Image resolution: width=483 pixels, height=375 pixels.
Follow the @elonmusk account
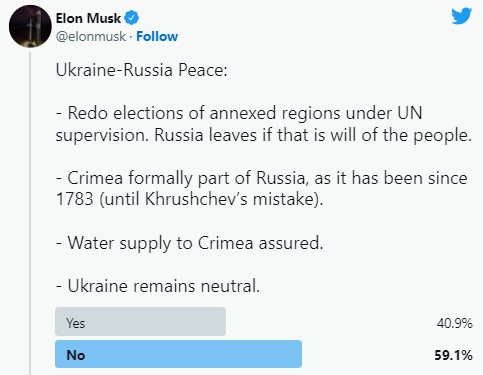[157, 36]
